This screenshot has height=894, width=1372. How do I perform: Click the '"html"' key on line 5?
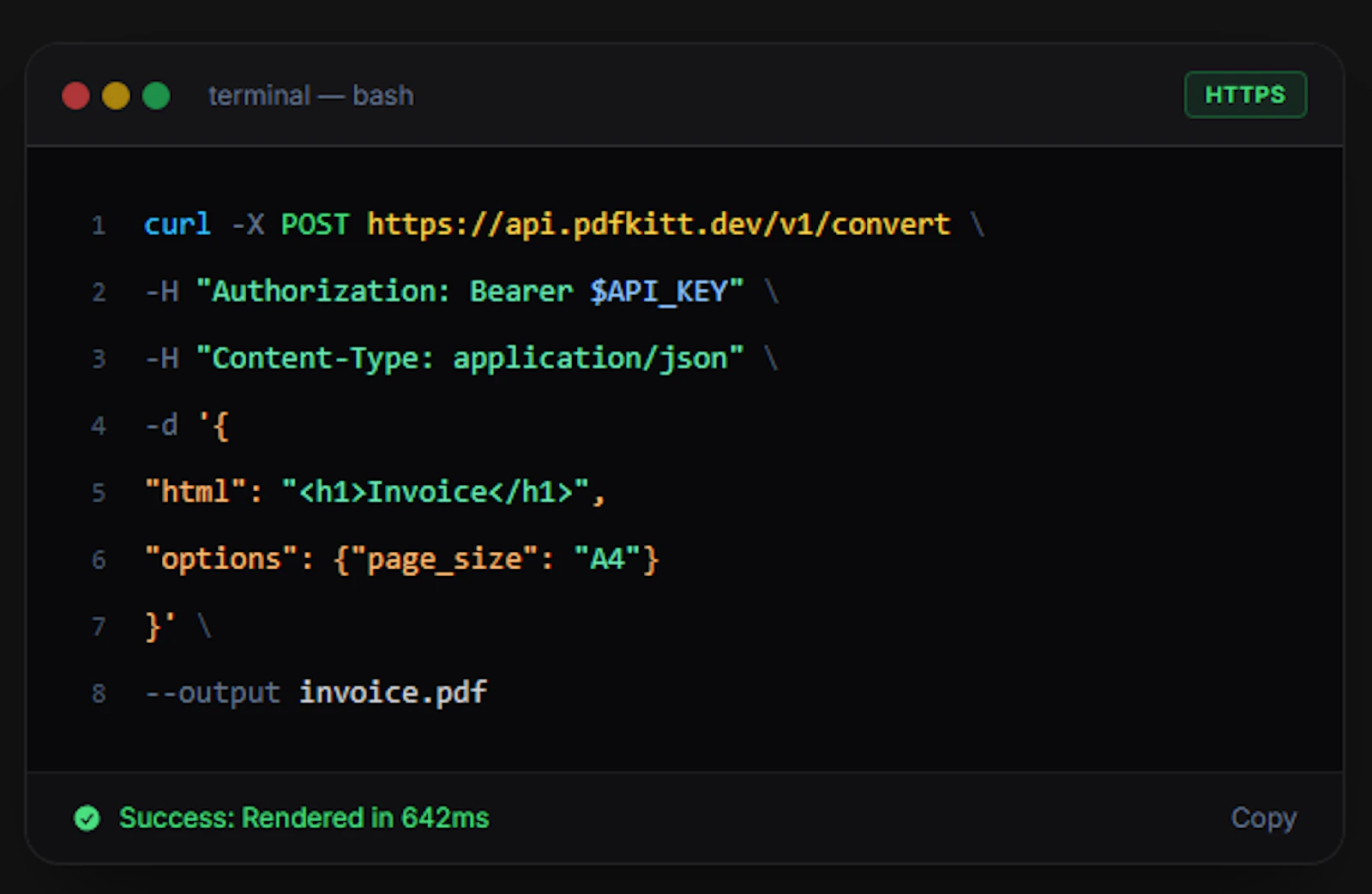click(196, 492)
